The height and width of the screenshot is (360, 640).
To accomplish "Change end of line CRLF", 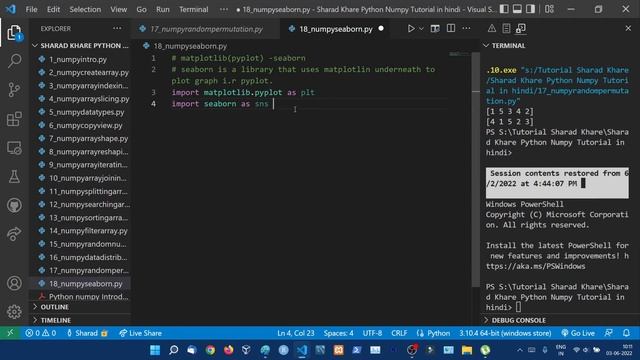I will 399,333.
